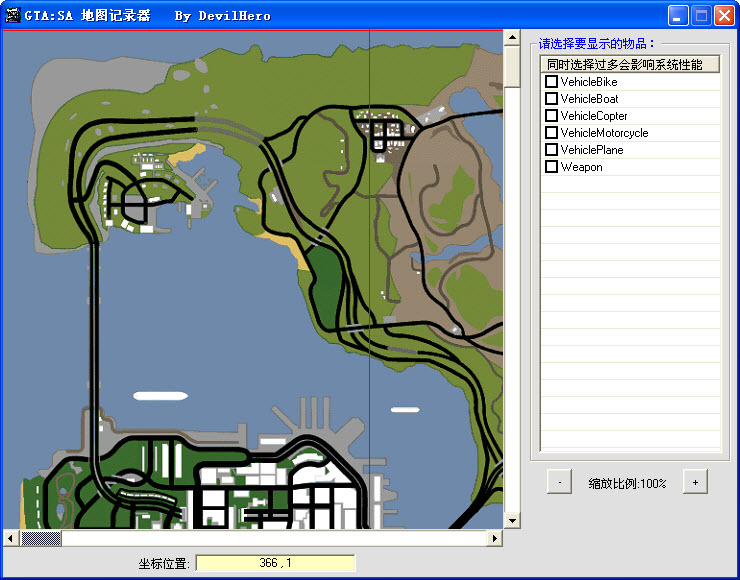Toggle the VehicleBoat checkbox
740x580 pixels.
[x=551, y=99]
